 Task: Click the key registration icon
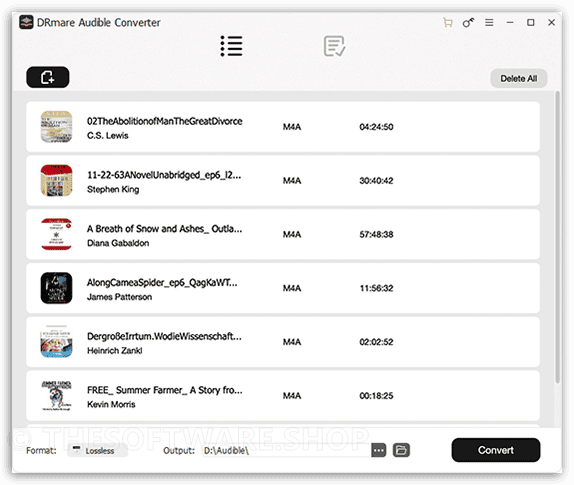tap(468, 23)
